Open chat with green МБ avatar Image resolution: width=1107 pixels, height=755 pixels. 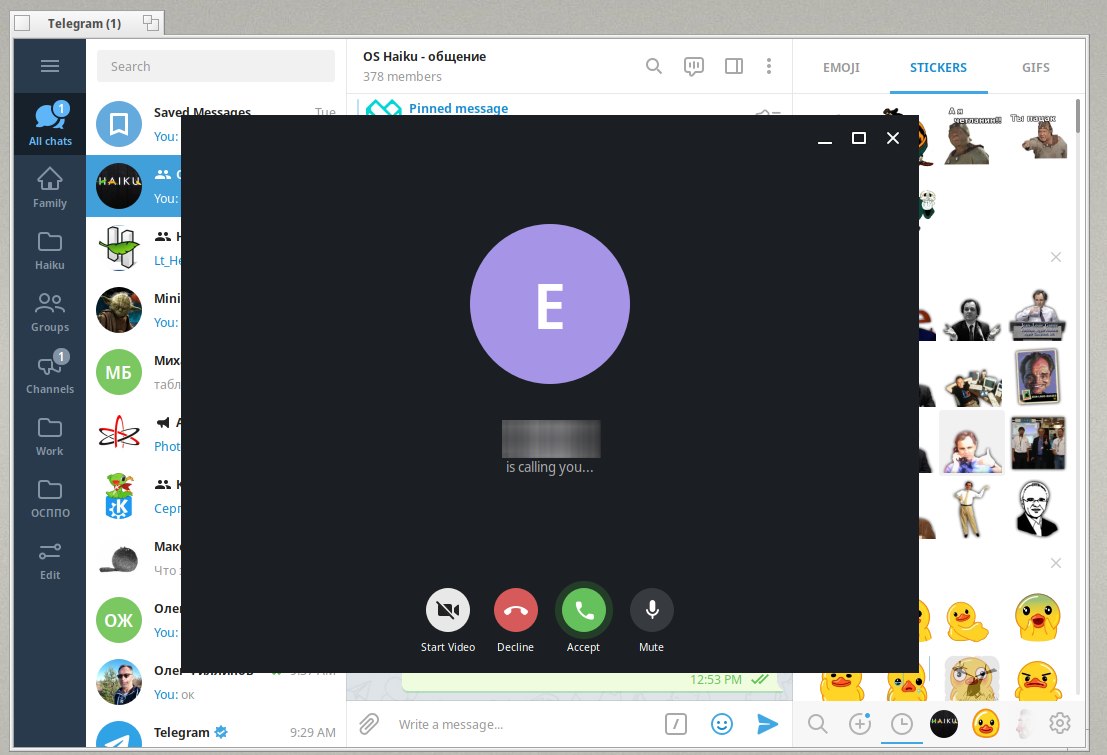(119, 372)
